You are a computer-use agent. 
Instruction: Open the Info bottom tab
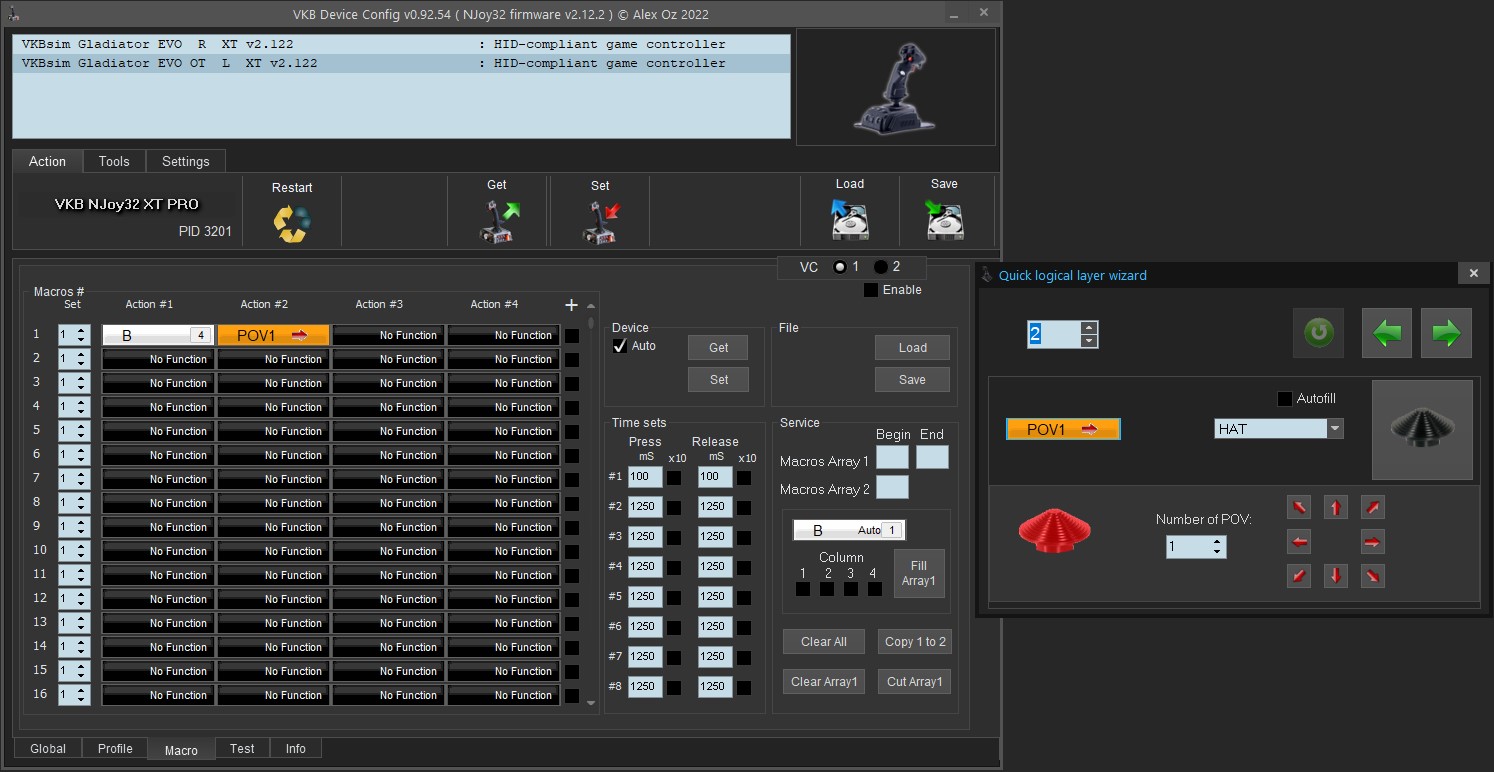[296, 748]
